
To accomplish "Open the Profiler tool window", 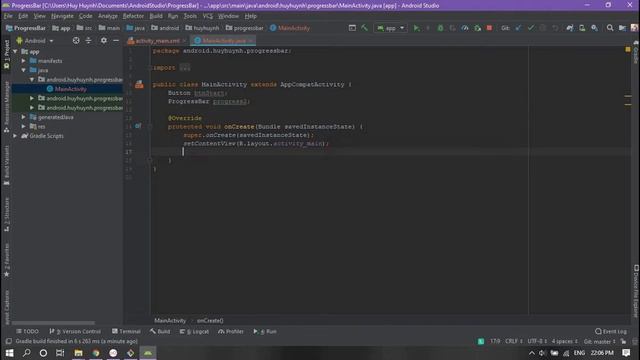I will click(231, 331).
